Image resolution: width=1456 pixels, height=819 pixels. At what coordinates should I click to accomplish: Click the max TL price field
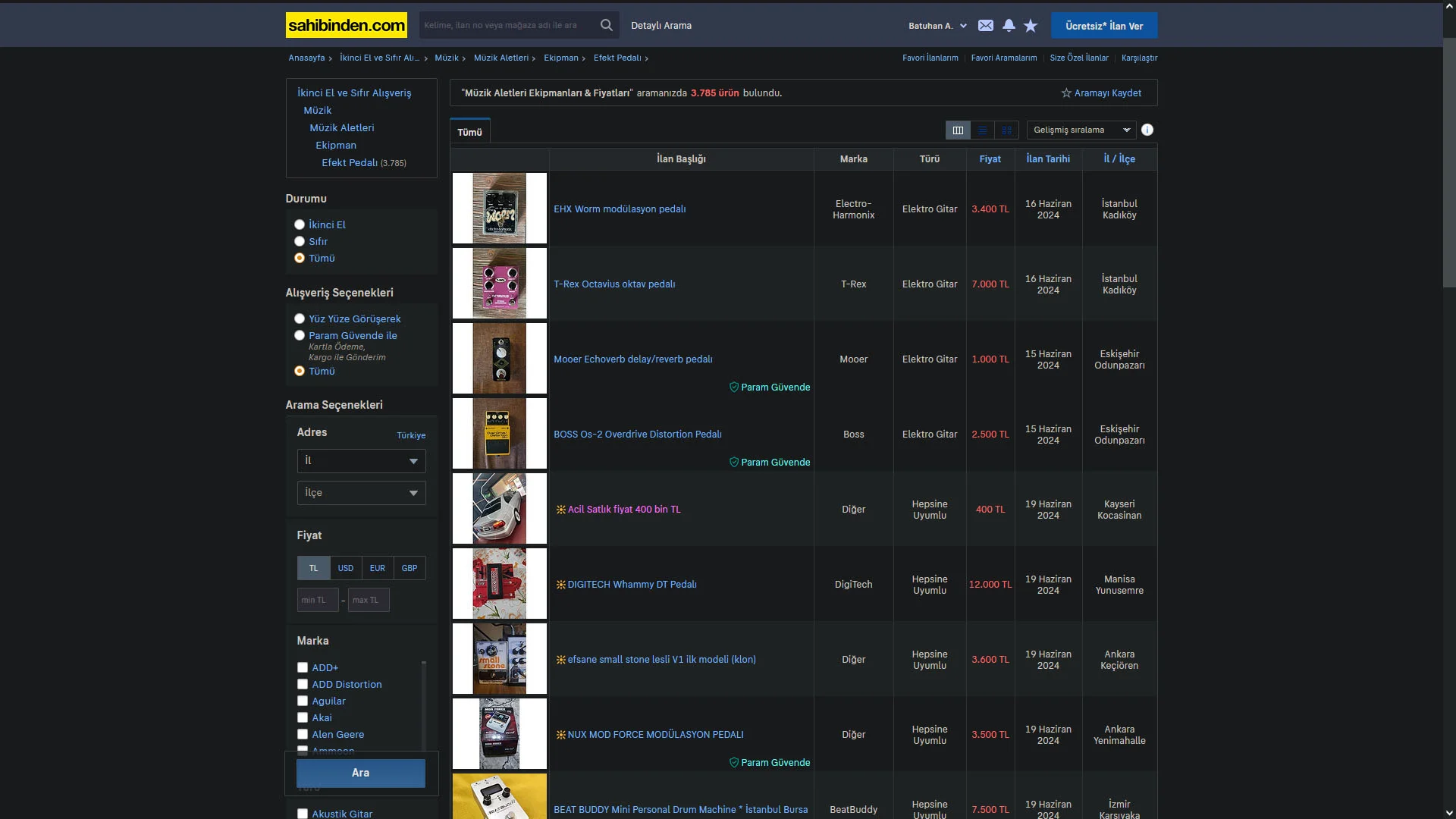point(369,600)
